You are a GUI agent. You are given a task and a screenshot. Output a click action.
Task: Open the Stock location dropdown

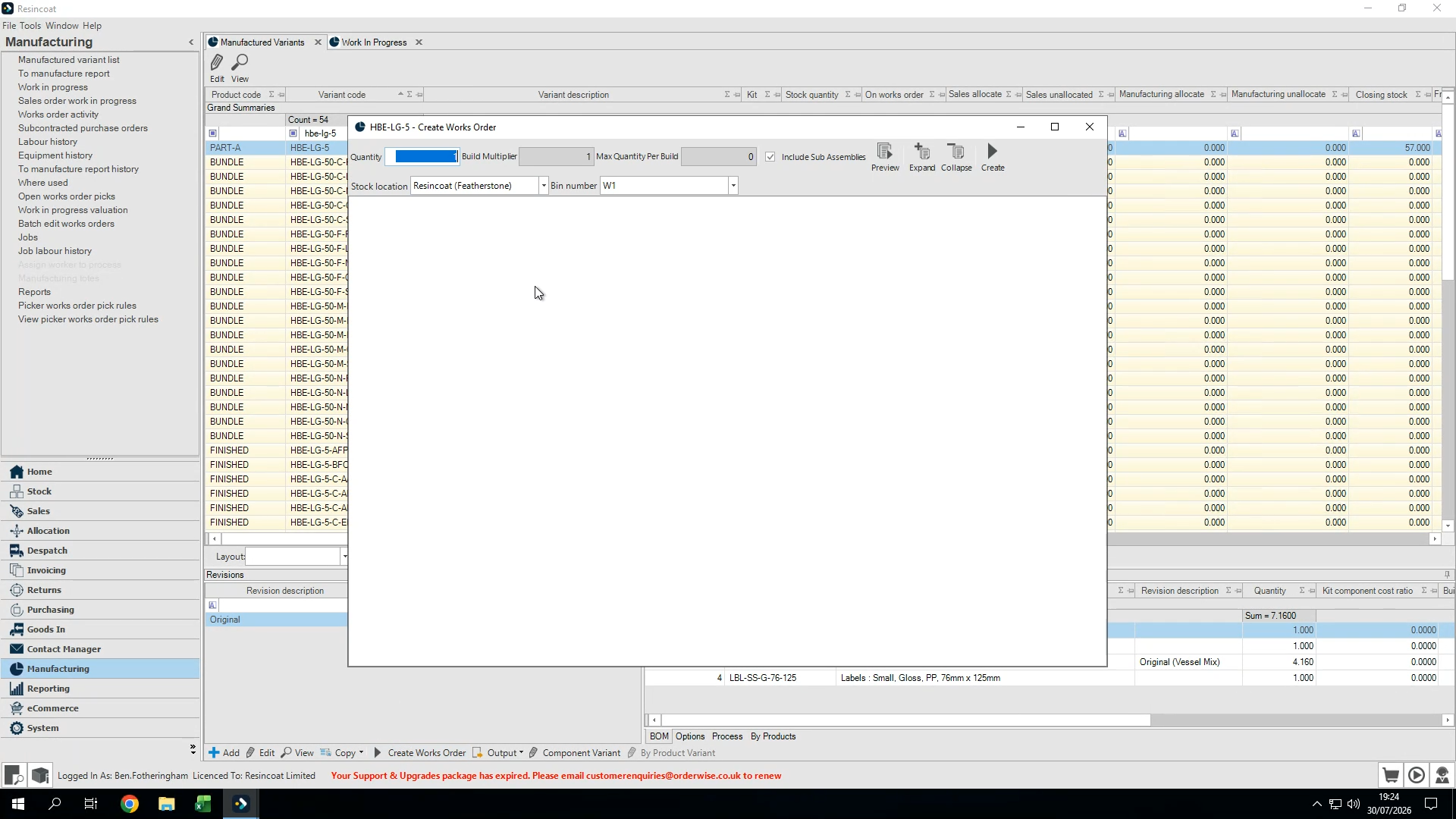click(x=544, y=186)
